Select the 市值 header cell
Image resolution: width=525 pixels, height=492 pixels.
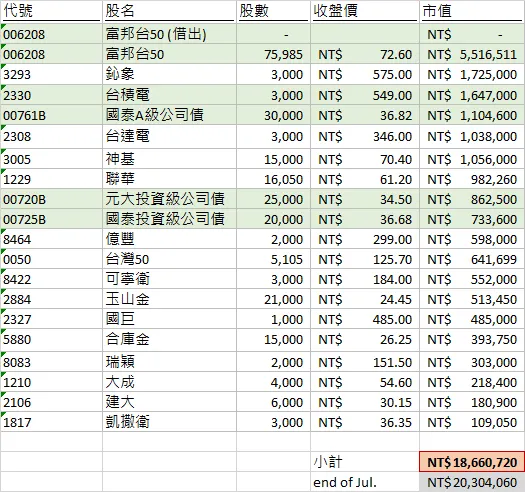click(472, 11)
